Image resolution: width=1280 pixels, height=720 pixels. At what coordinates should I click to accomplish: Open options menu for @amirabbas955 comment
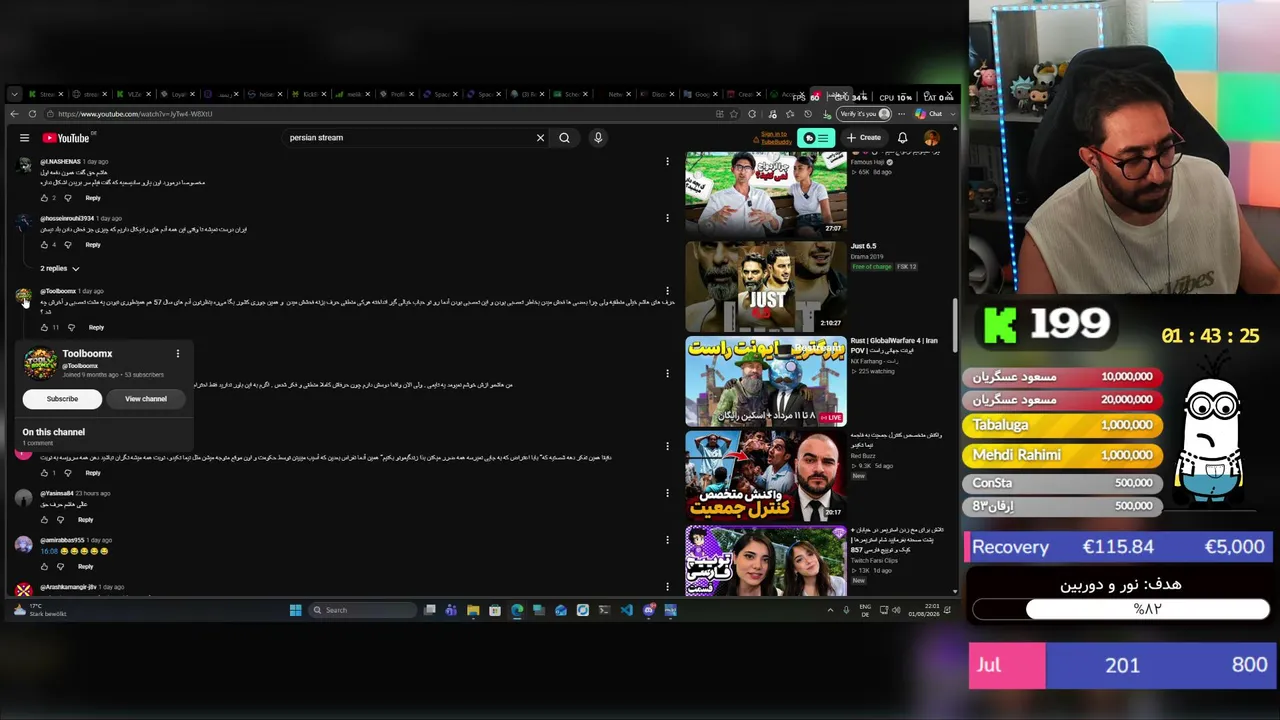click(667, 540)
